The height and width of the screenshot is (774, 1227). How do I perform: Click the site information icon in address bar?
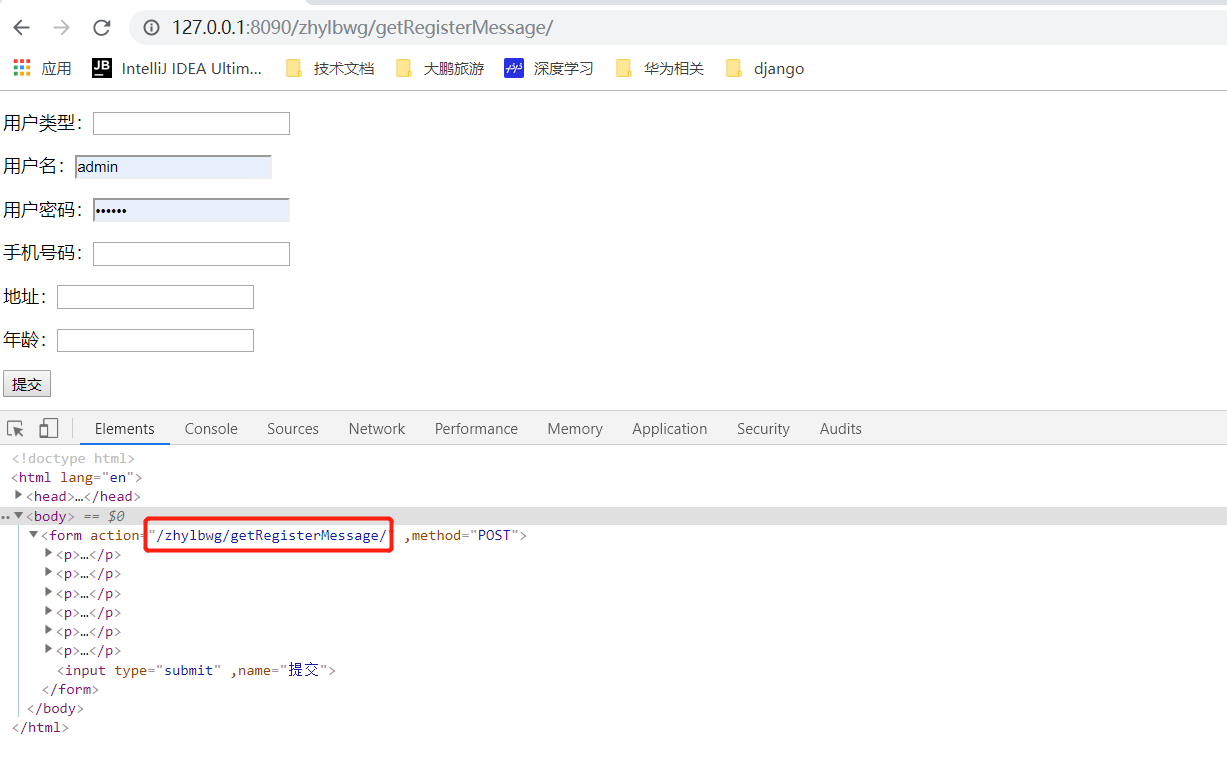coord(151,27)
